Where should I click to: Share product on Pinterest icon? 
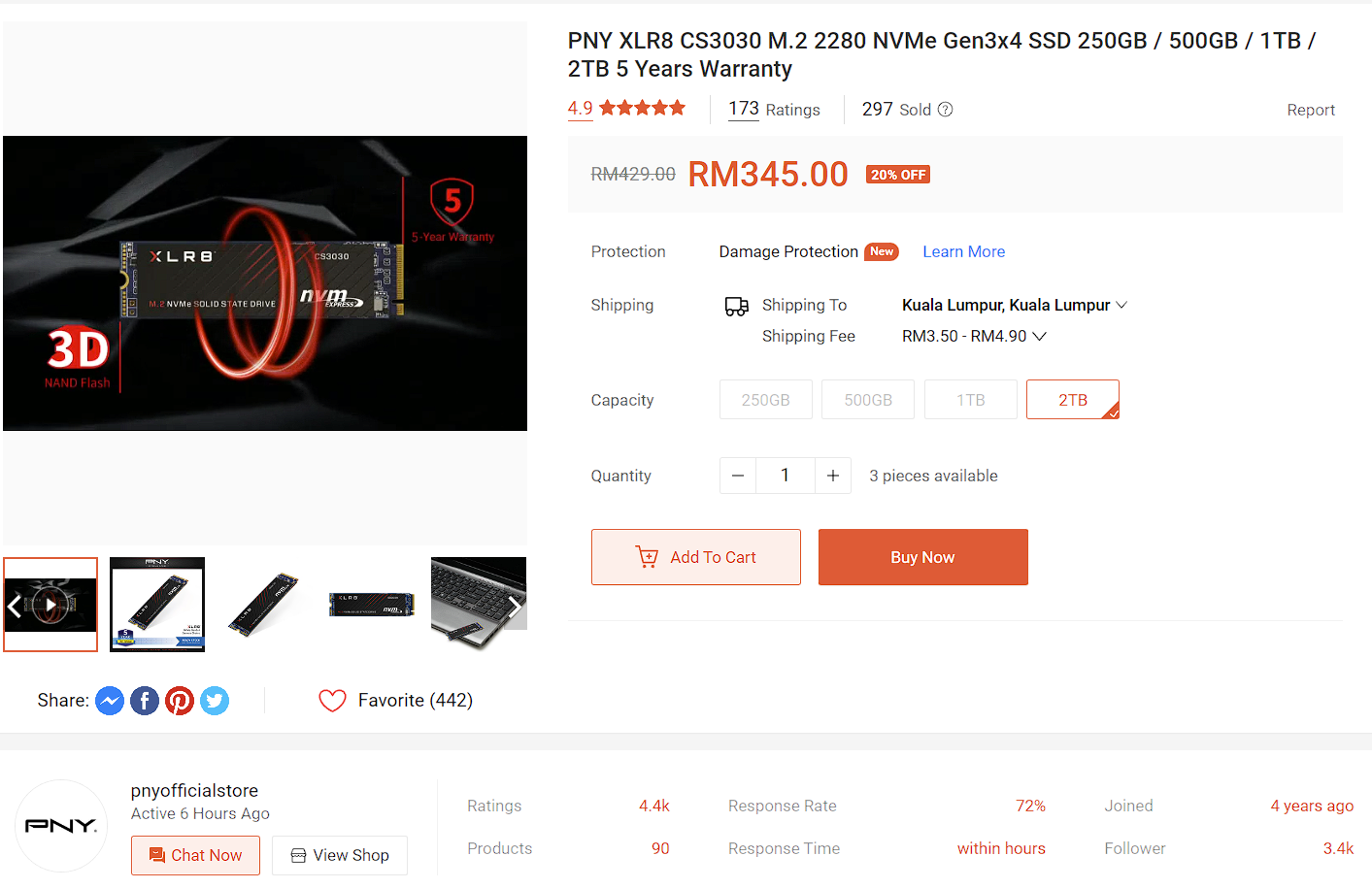[180, 701]
